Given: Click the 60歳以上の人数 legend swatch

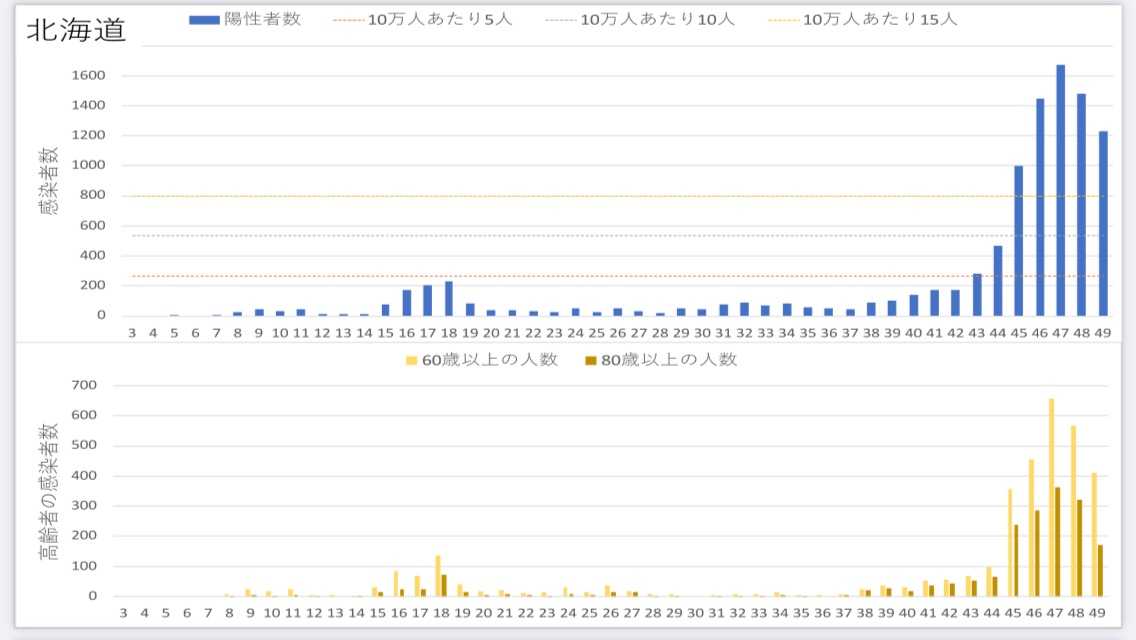Looking at the screenshot, I should pyautogui.click(x=411, y=360).
